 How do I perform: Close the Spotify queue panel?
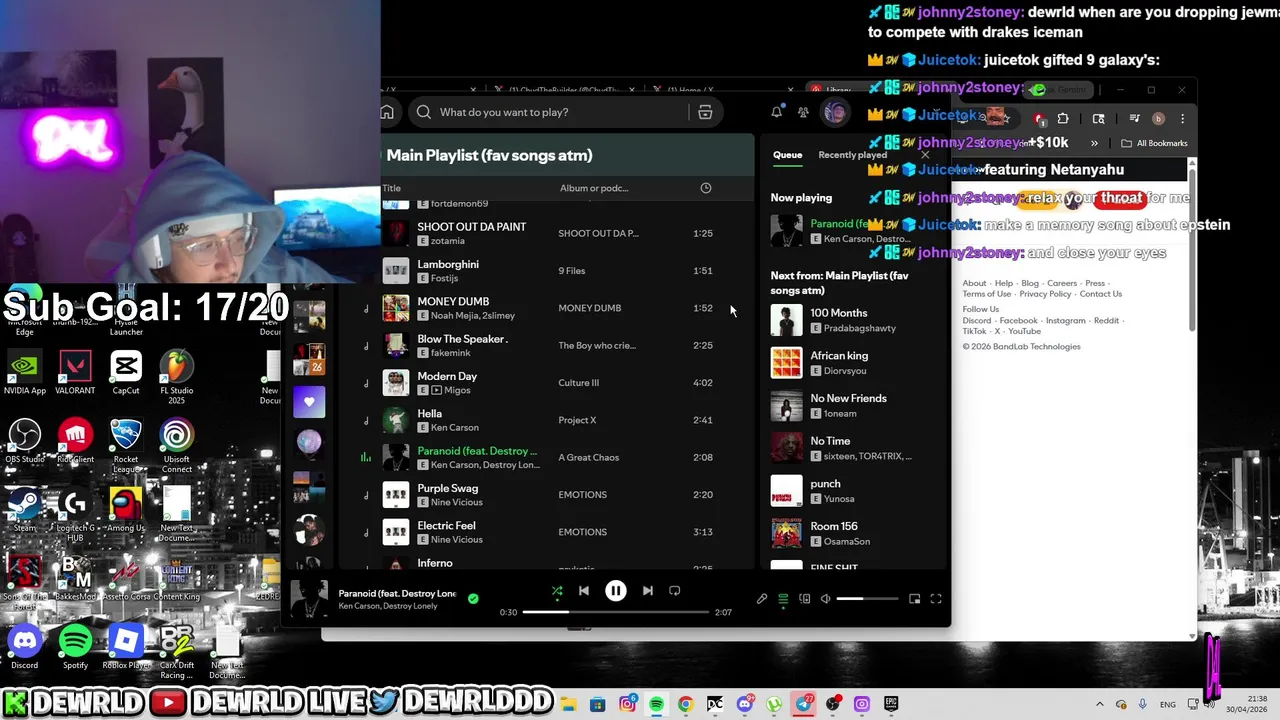(x=925, y=155)
